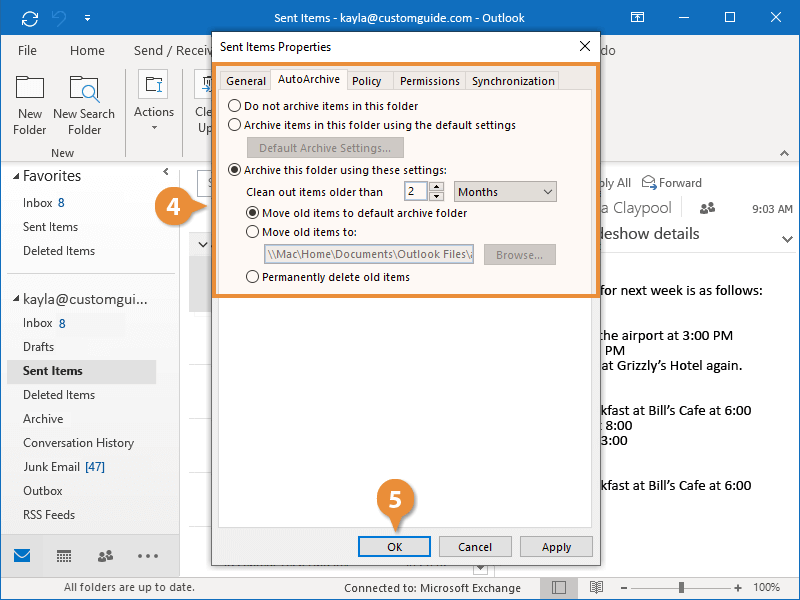This screenshot has width=800, height=600.
Task: Click the Clean out age number field
Action: tap(415, 192)
